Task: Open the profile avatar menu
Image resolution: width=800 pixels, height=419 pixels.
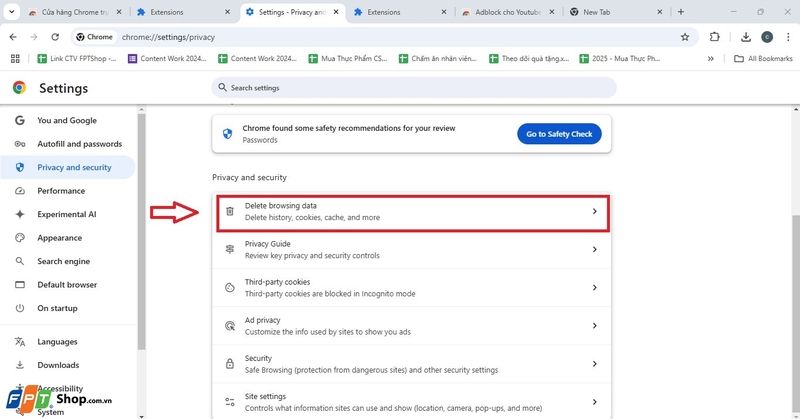Action: tap(767, 37)
